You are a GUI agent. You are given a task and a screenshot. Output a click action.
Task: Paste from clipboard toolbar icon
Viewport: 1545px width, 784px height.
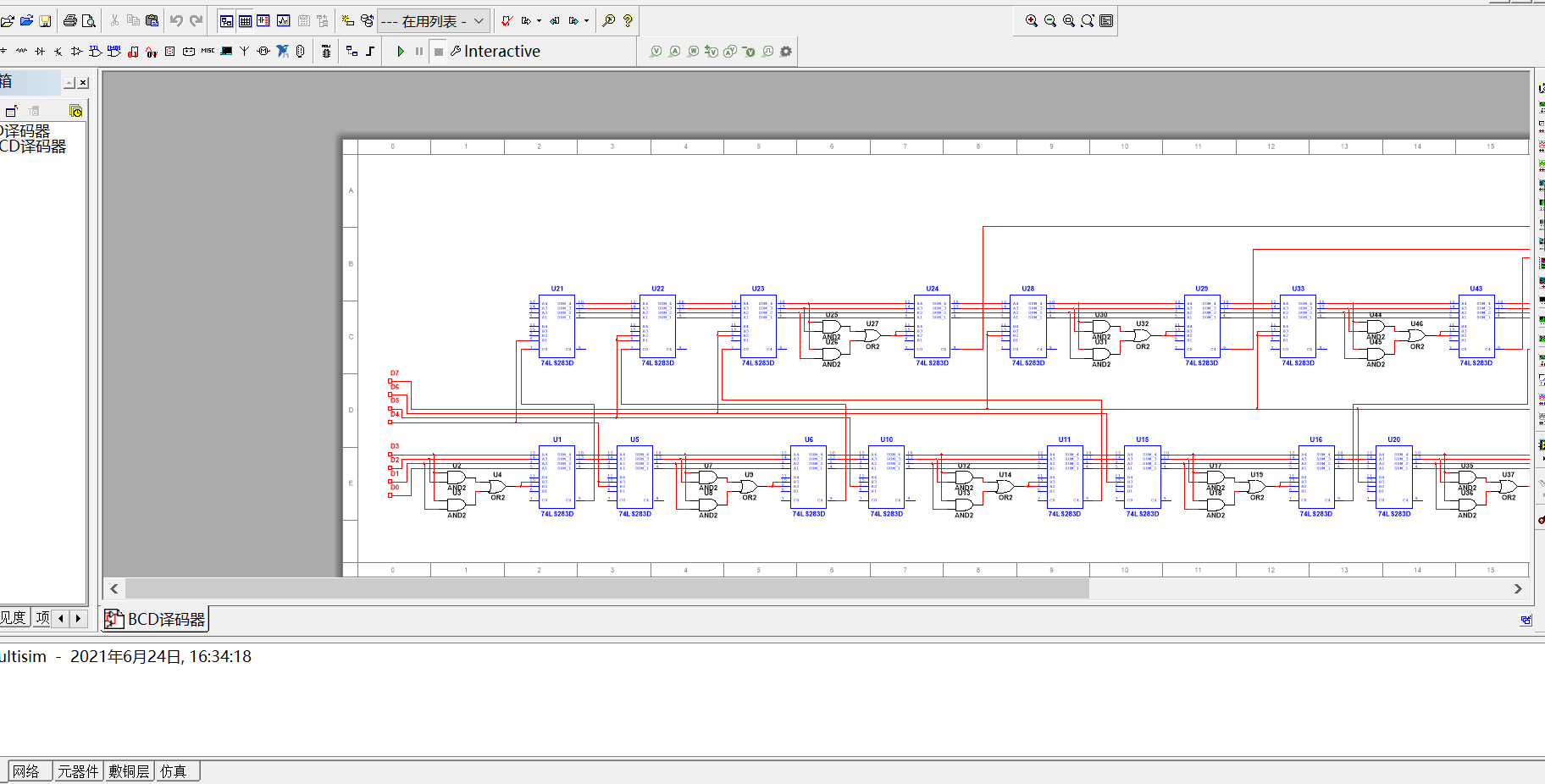(x=152, y=20)
